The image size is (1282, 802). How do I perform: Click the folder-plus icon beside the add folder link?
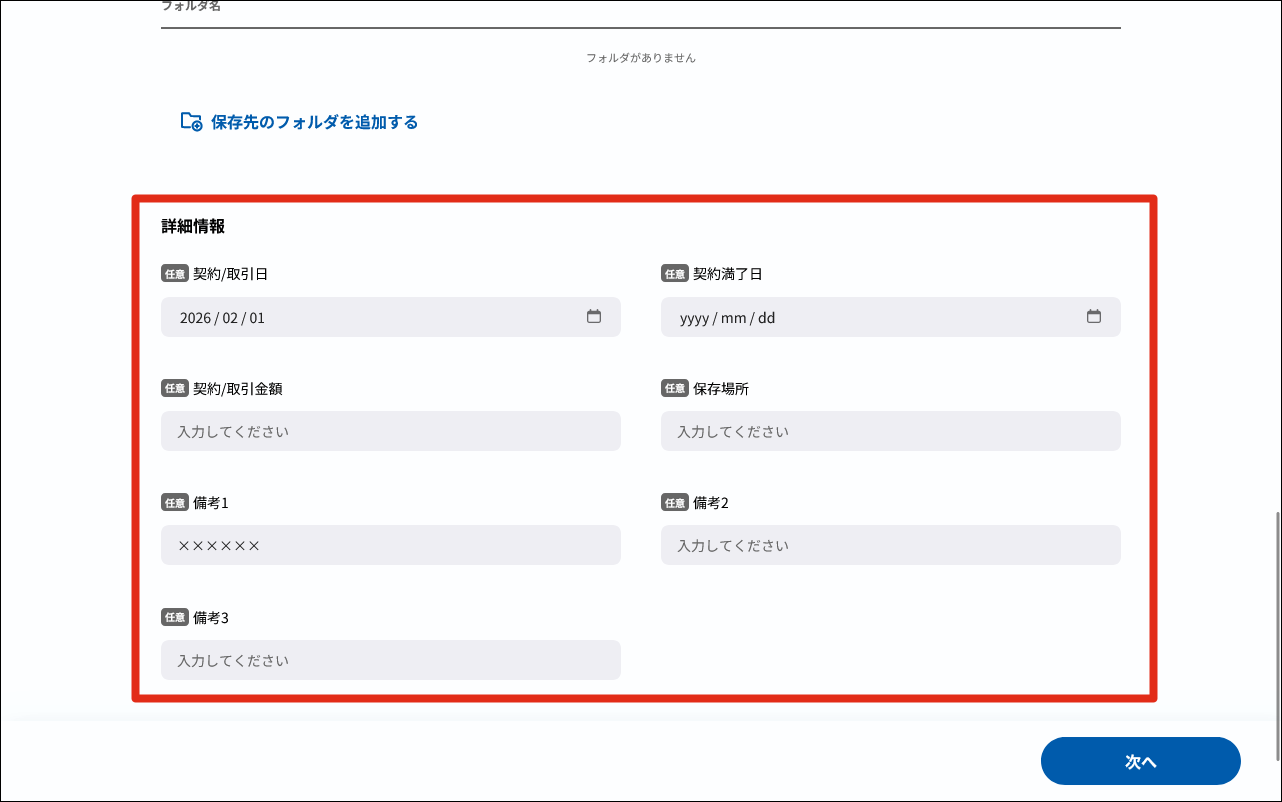point(191,122)
